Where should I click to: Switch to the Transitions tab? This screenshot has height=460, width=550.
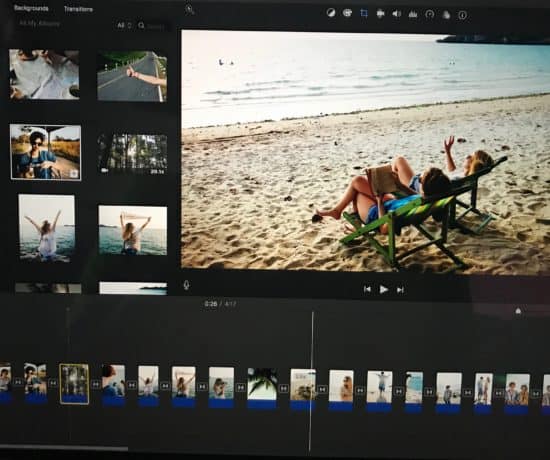[78, 9]
